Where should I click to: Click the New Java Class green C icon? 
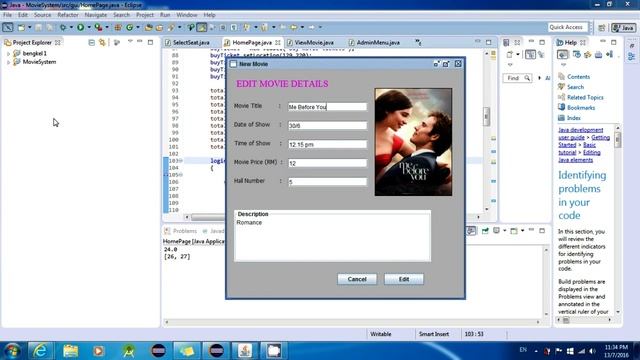coord(129,27)
